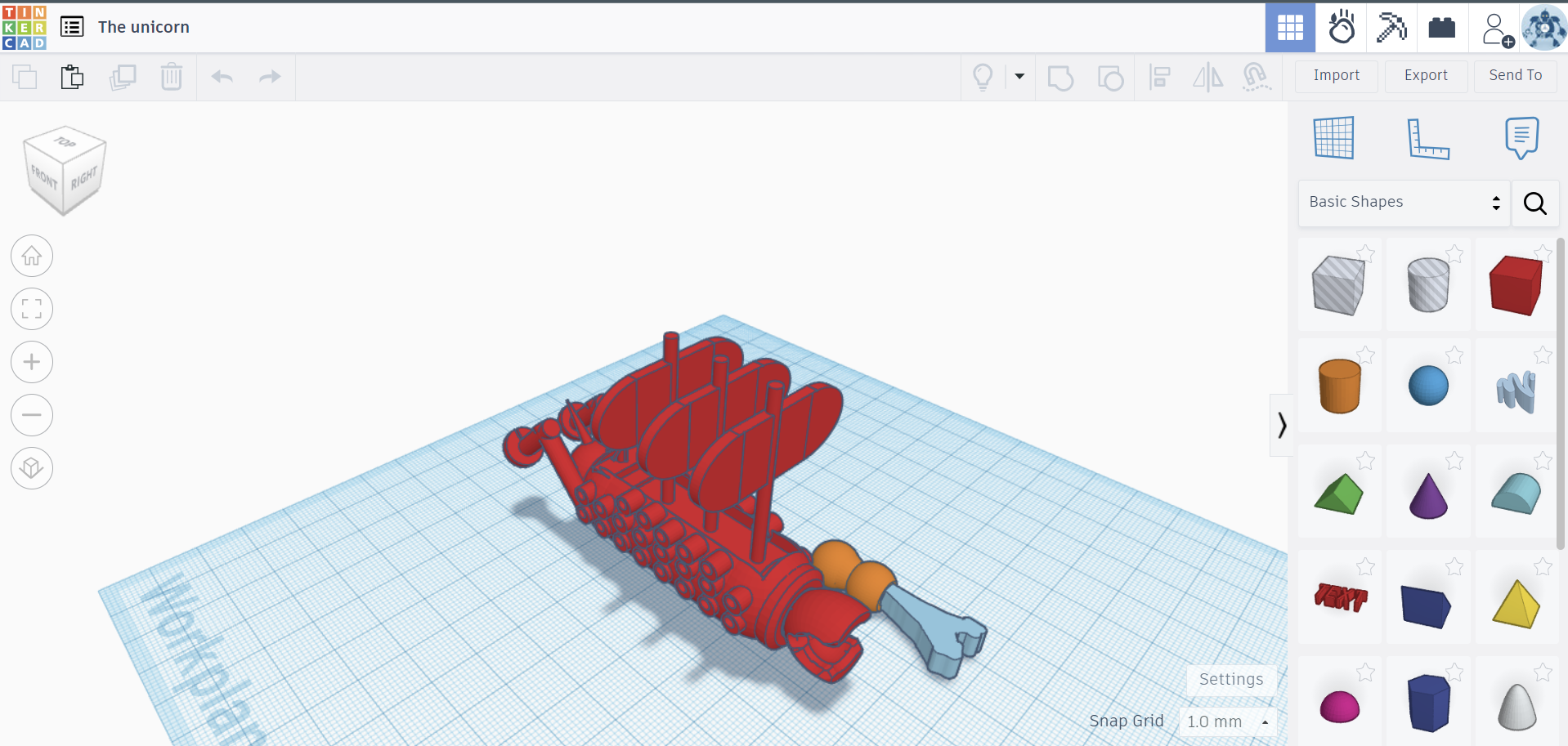The image size is (1568, 746).
Task: Zoom out with the minus button
Action: [32, 415]
